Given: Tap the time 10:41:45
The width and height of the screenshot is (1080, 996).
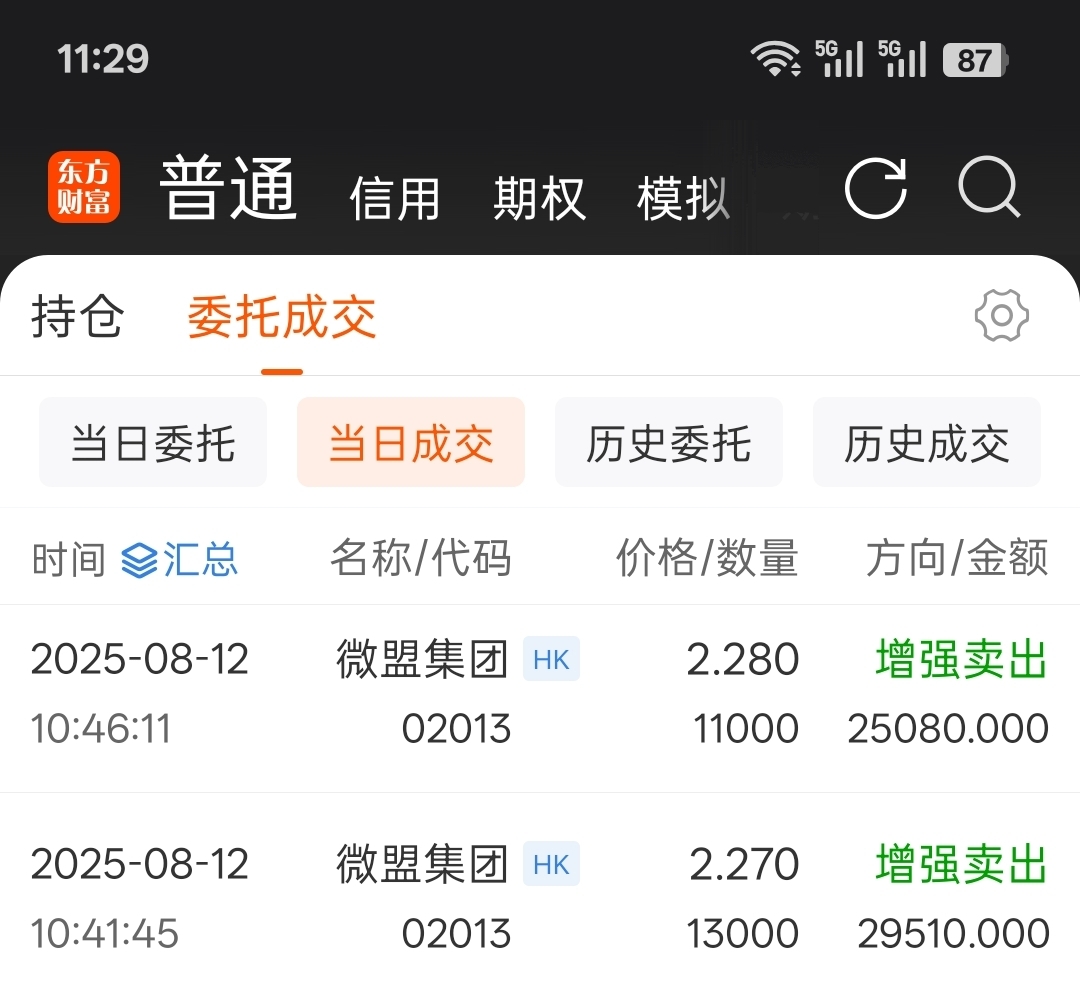Looking at the screenshot, I should [x=105, y=933].
